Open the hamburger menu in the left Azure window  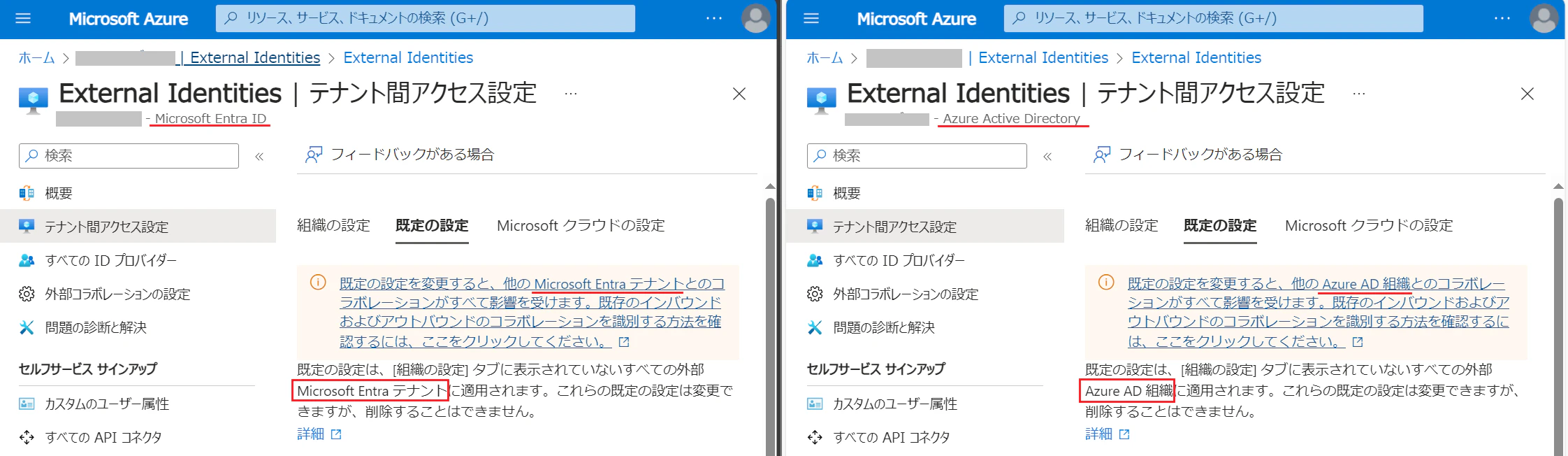coord(23,18)
